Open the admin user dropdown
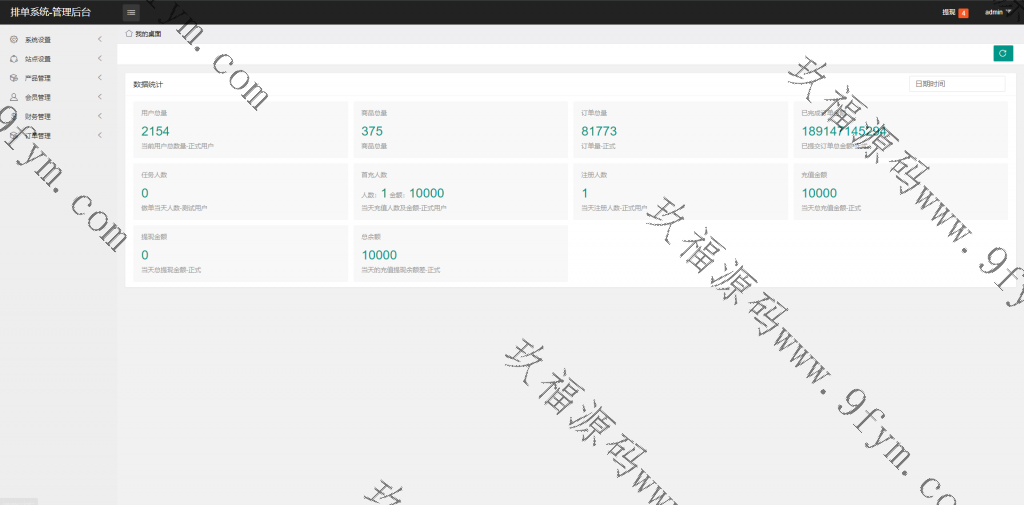Image resolution: width=1024 pixels, height=505 pixels. click(x=997, y=12)
